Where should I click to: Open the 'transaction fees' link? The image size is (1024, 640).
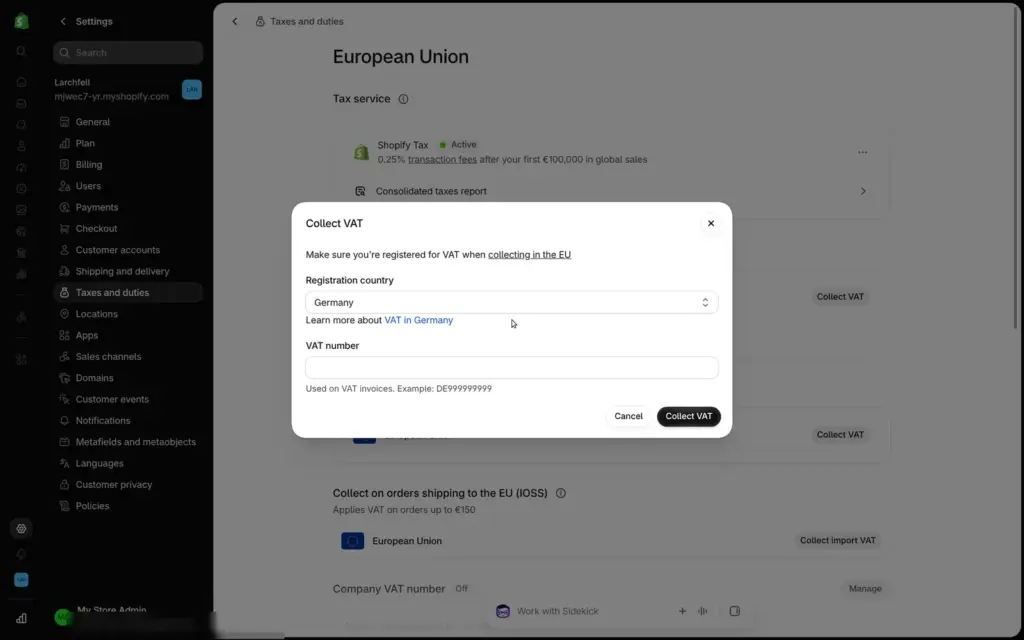(442, 159)
